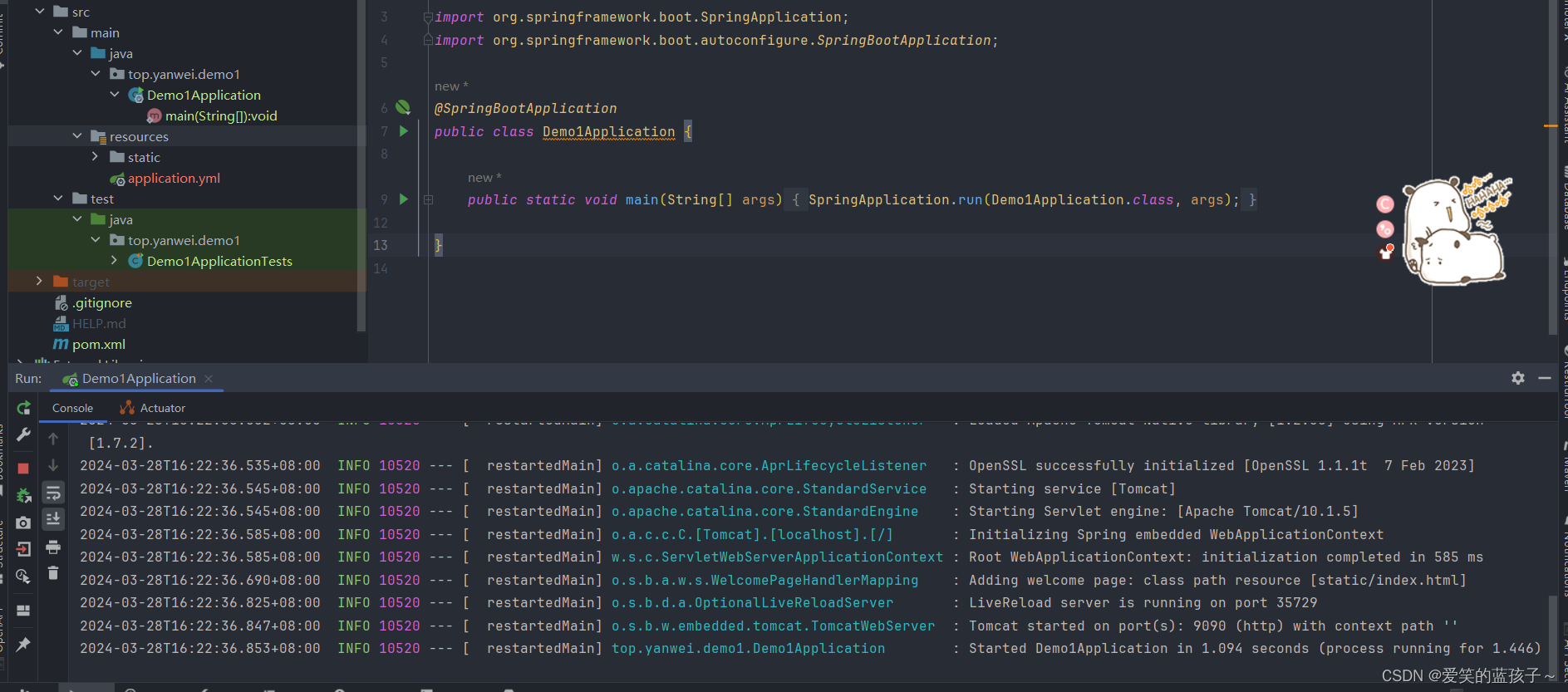This screenshot has width=1568, height=692.
Task: Expand the folded main method body
Action: click(x=429, y=199)
